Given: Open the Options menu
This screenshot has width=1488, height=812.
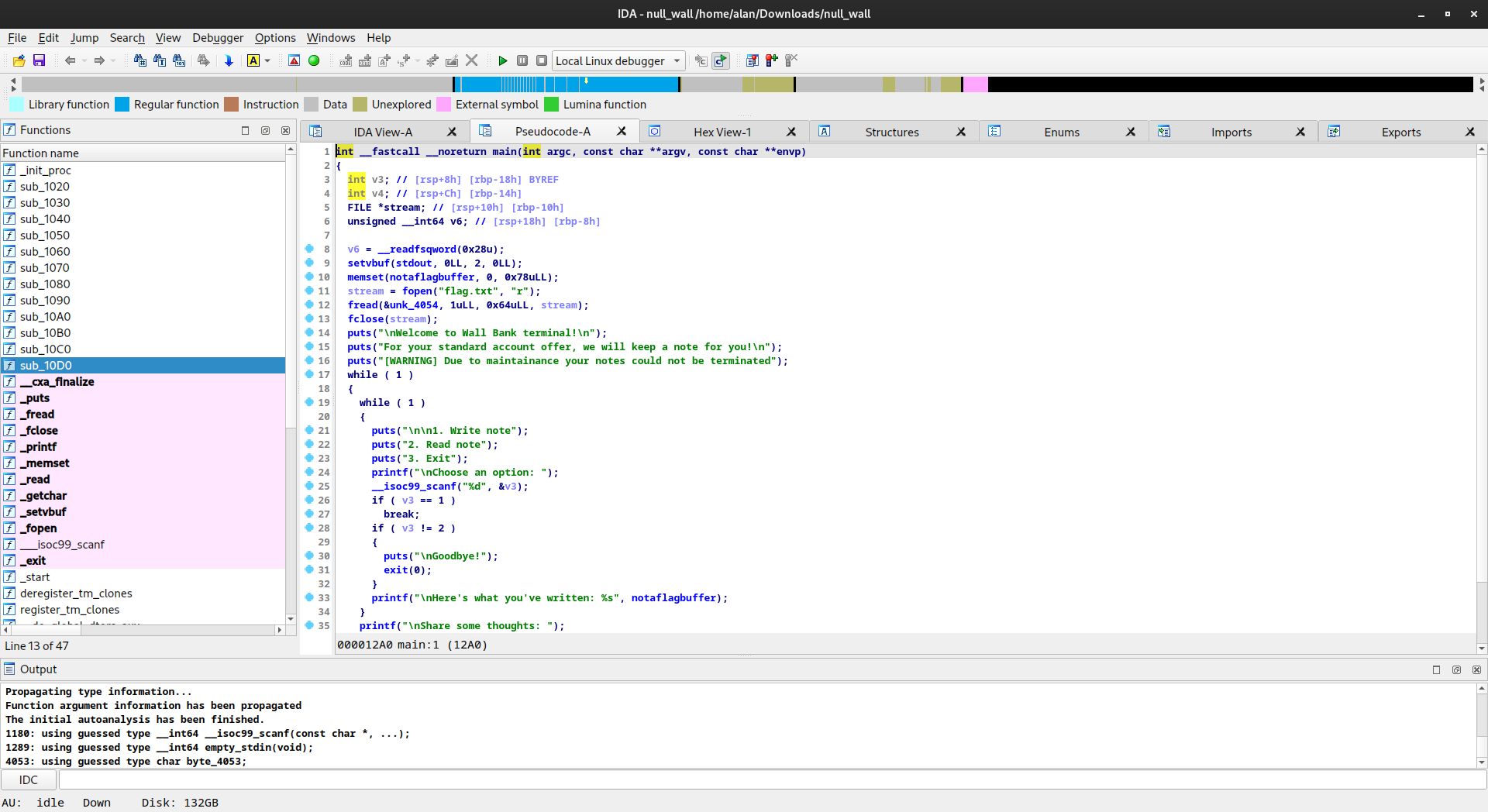Looking at the screenshot, I should pos(275,37).
